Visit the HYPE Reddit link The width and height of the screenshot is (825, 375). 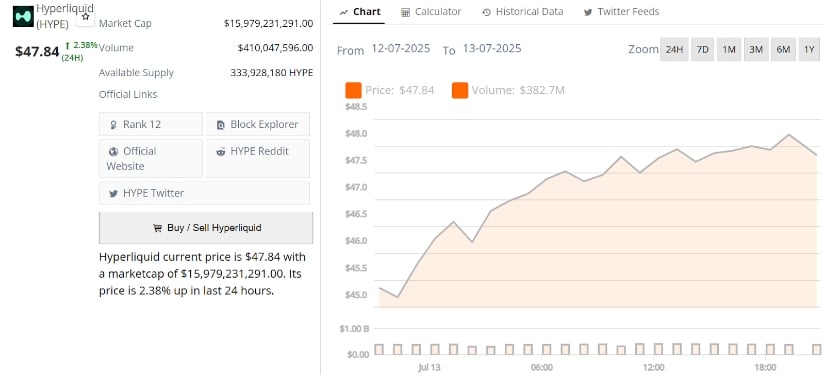click(x=258, y=158)
